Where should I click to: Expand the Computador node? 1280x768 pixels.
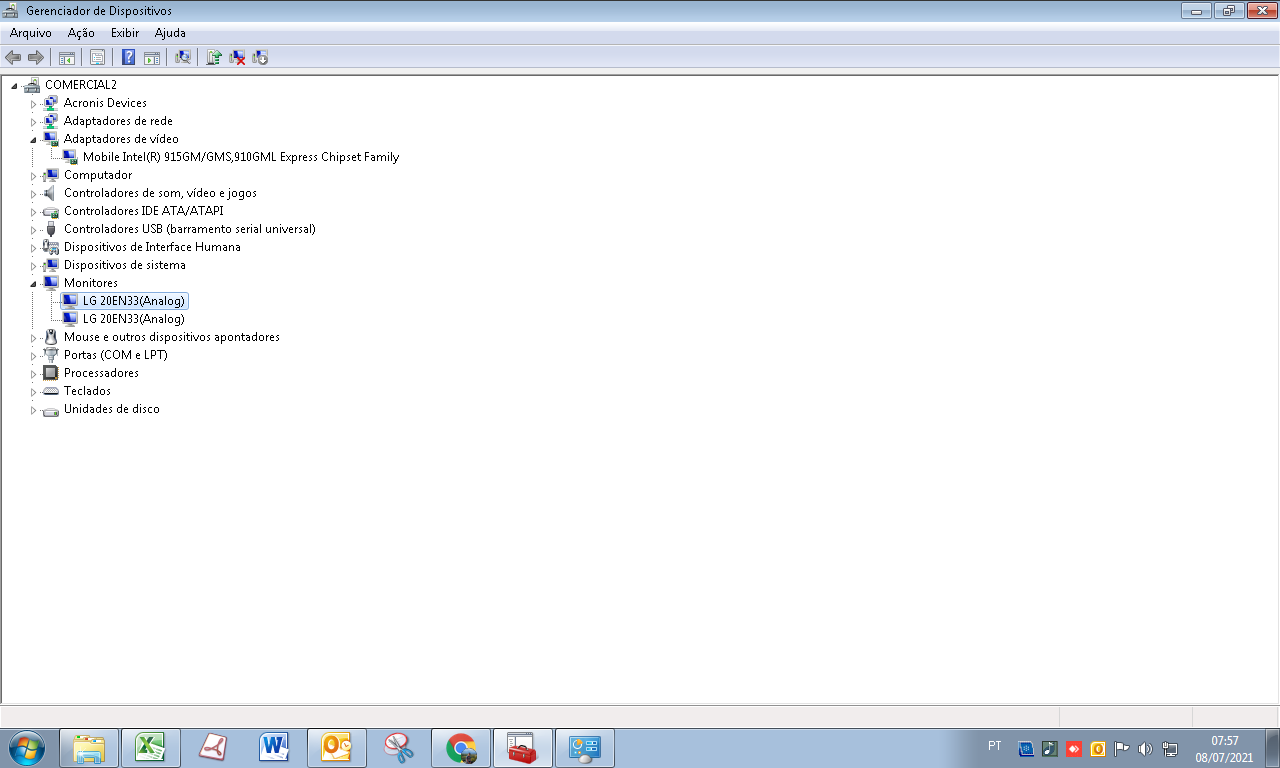(33, 176)
